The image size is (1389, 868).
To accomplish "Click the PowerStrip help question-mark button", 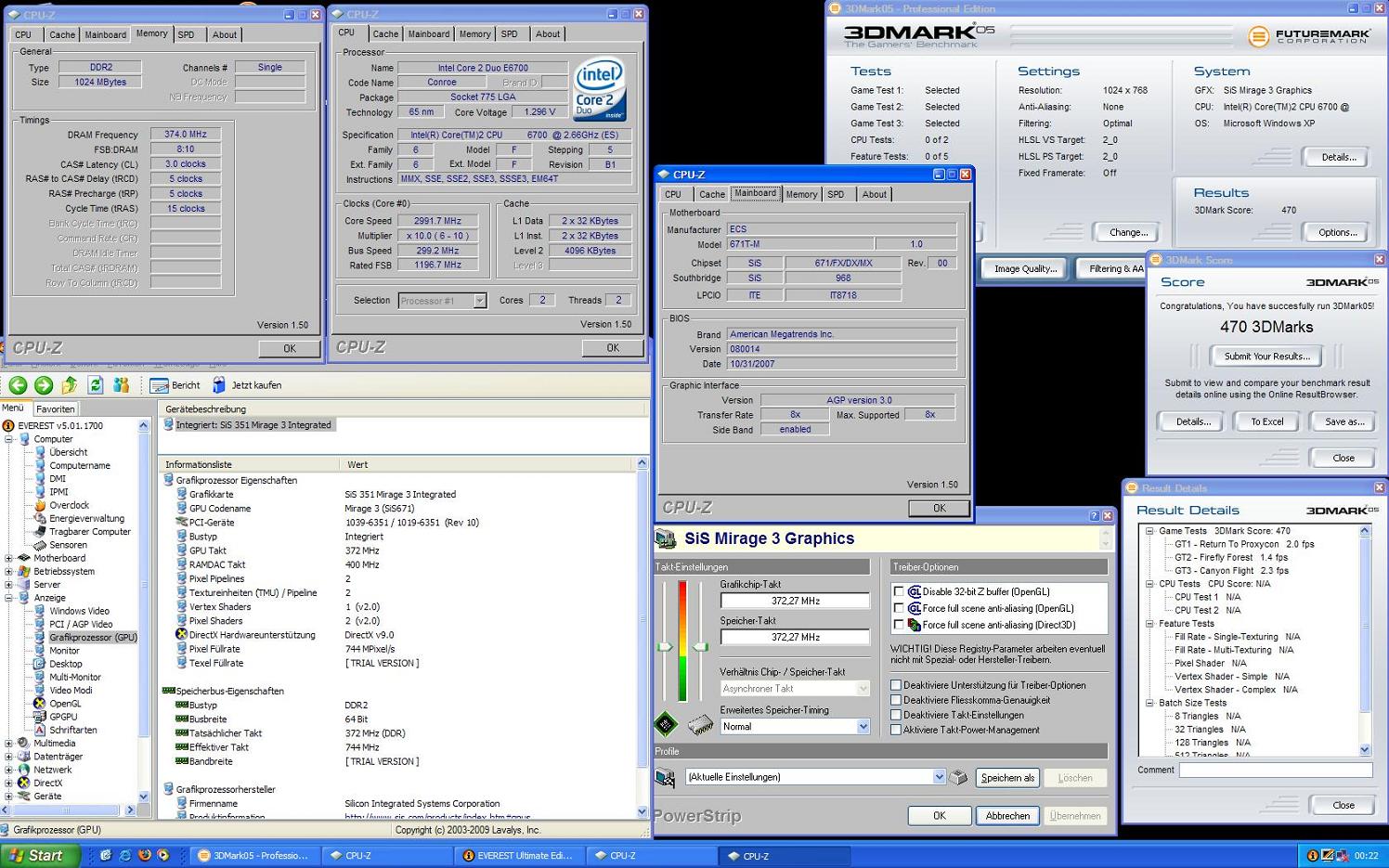I will pyautogui.click(x=1094, y=516).
